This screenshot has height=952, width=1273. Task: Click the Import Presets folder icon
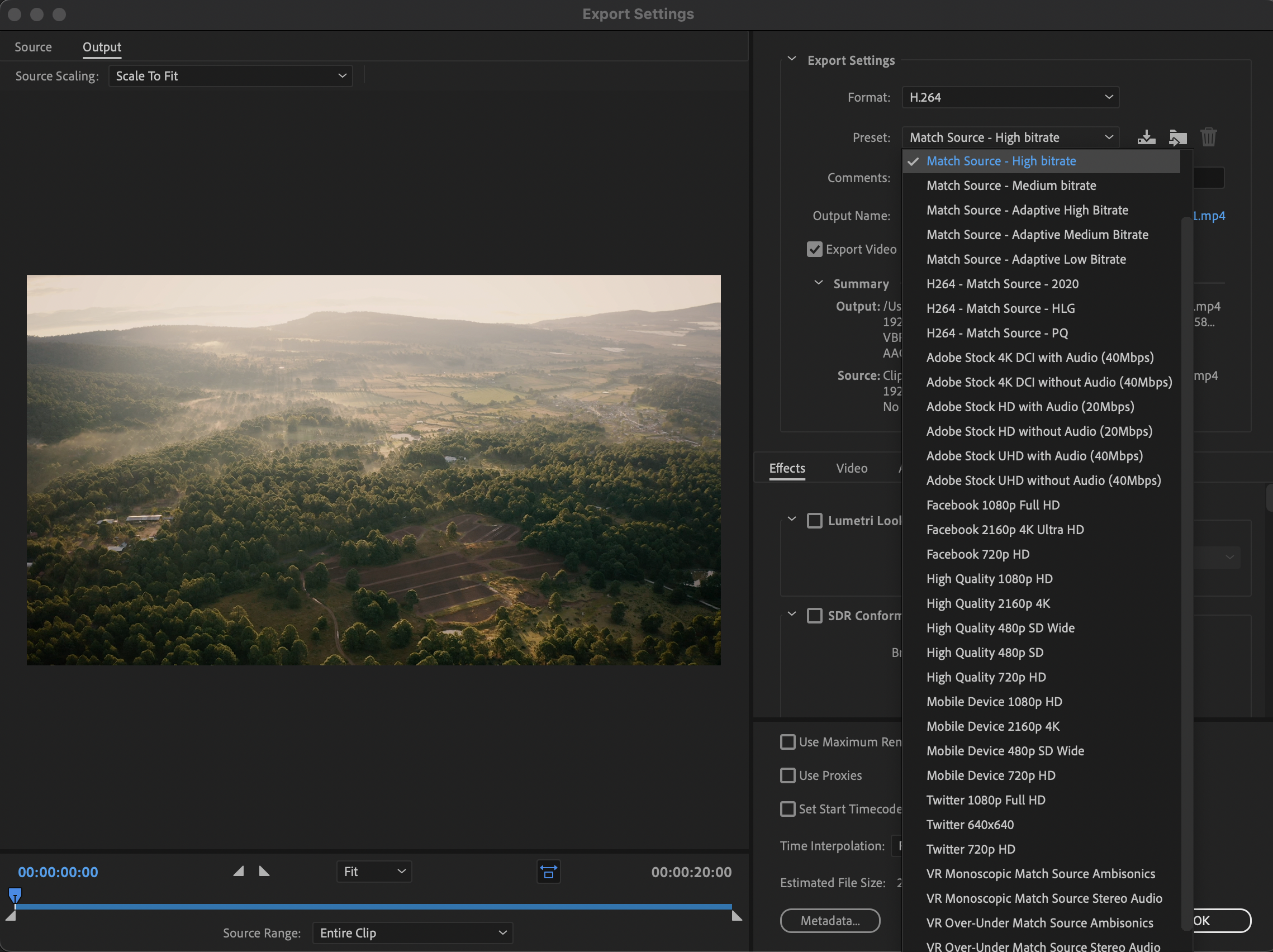pos(1177,137)
